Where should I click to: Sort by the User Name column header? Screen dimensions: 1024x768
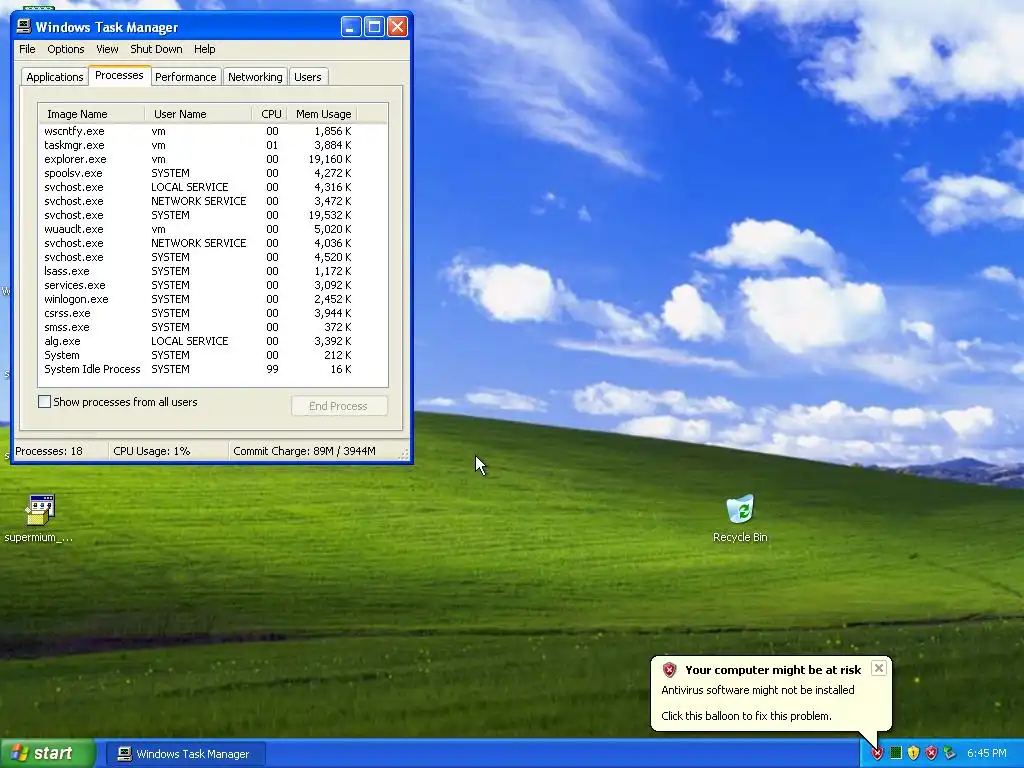[x=199, y=114]
